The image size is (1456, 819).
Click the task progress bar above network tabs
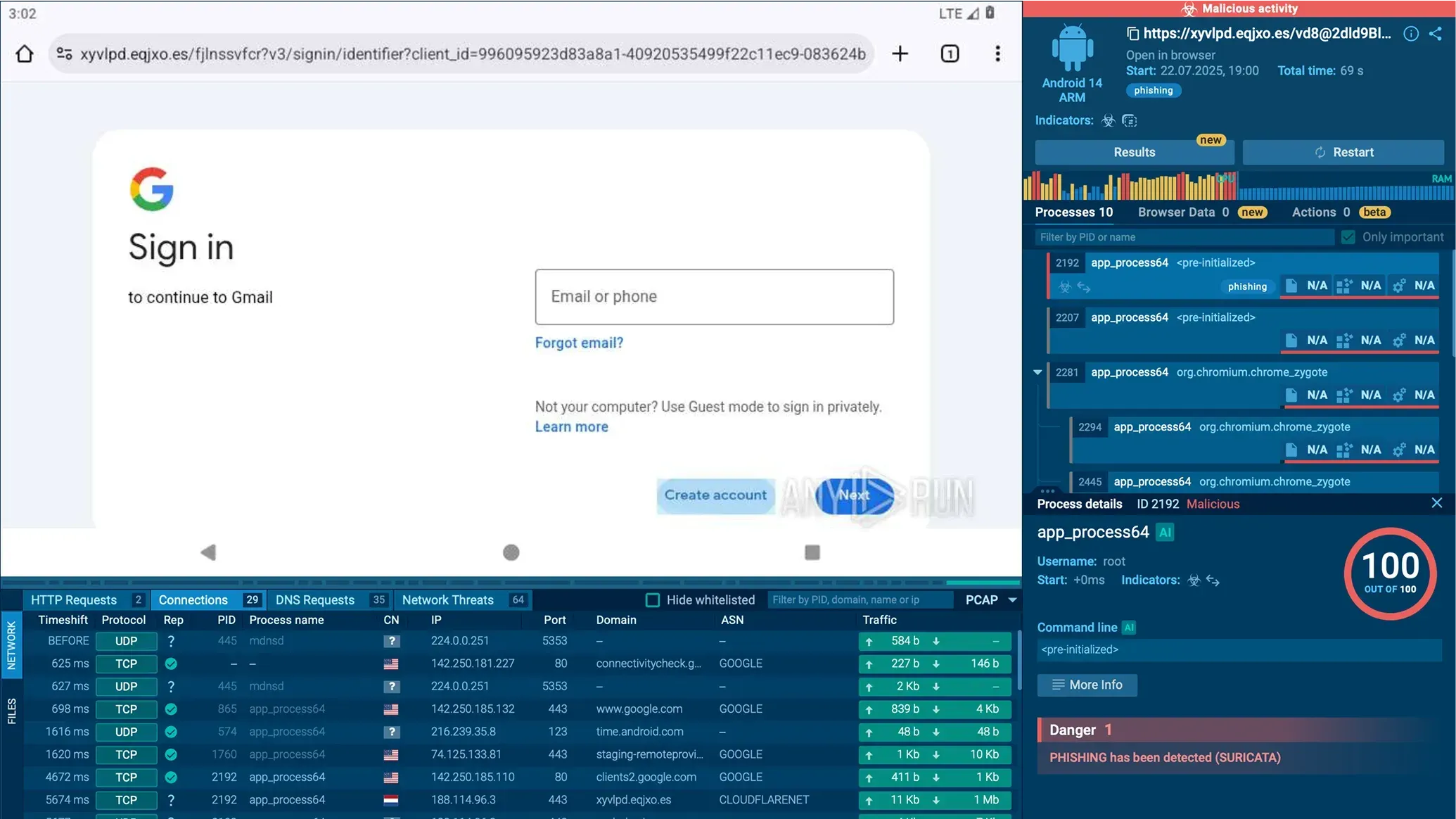point(511,583)
